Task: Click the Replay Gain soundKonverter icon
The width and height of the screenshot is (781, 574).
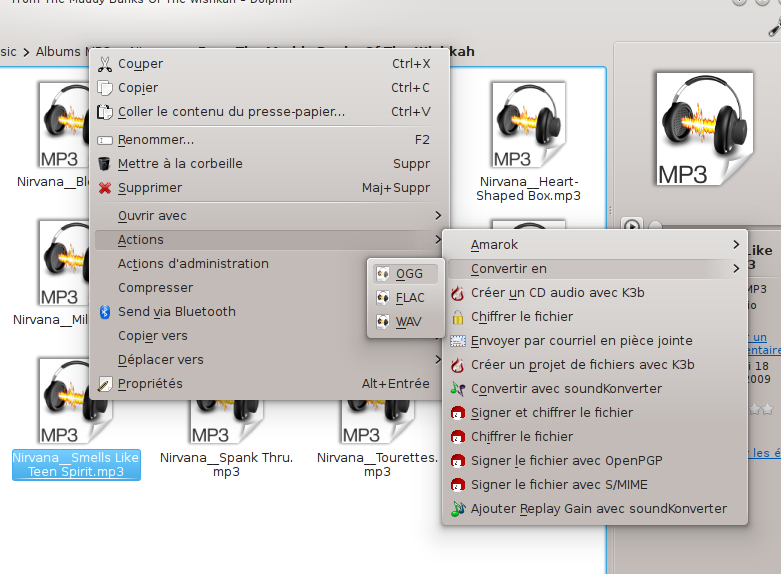Action: pyautogui.click(x=458, y=509)
